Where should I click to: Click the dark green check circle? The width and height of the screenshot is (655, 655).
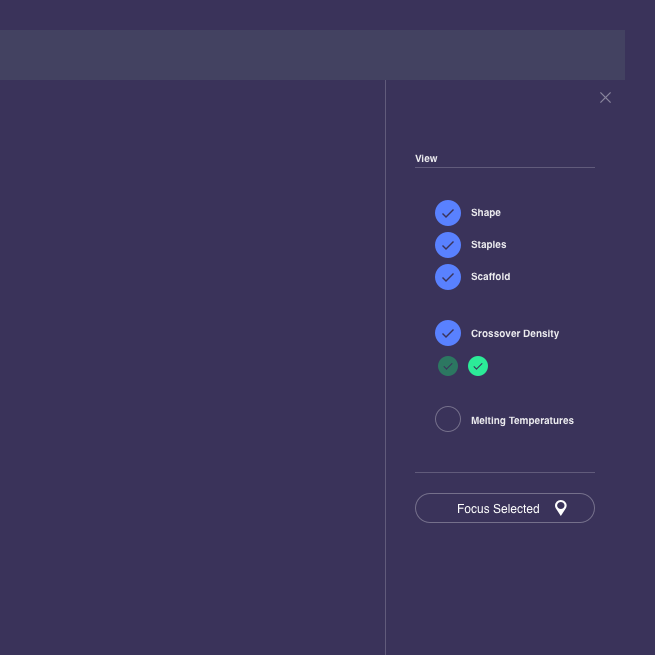click(x=448, y=366)
